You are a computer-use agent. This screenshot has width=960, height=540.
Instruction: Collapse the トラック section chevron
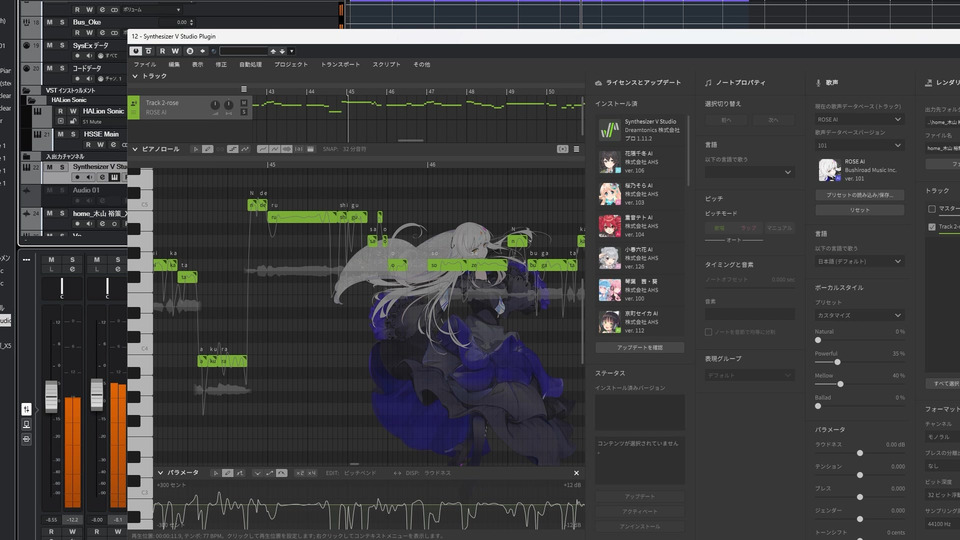coord(135,77)
